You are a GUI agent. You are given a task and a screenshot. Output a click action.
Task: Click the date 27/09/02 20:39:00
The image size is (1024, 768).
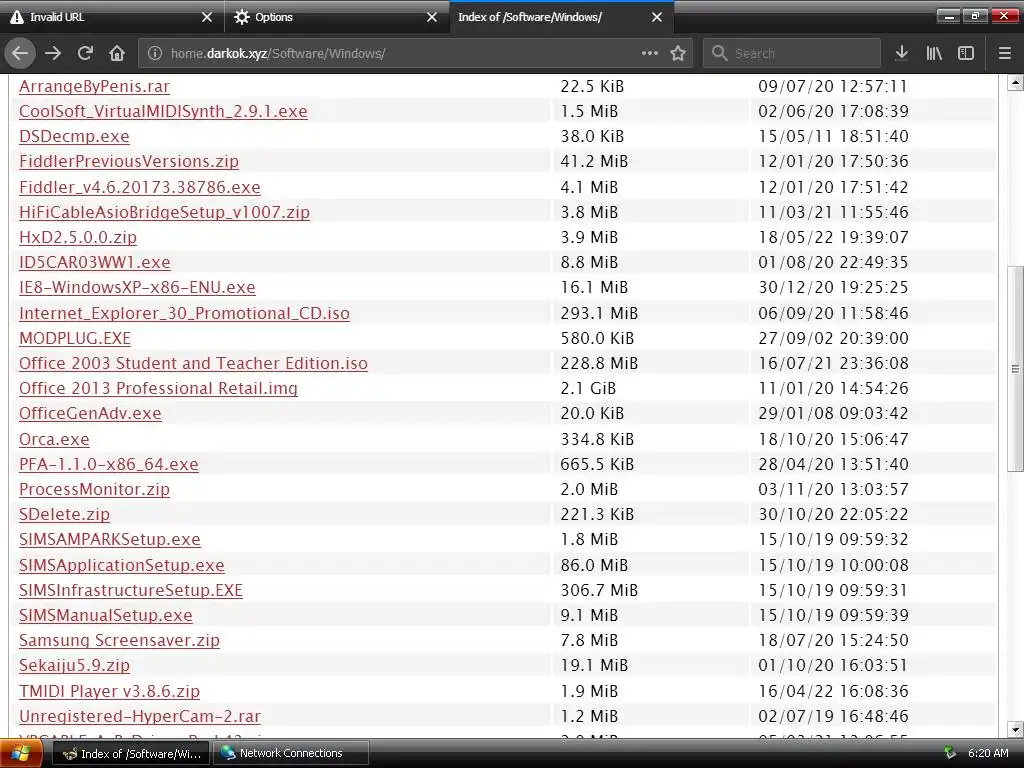tap(833, 338)
